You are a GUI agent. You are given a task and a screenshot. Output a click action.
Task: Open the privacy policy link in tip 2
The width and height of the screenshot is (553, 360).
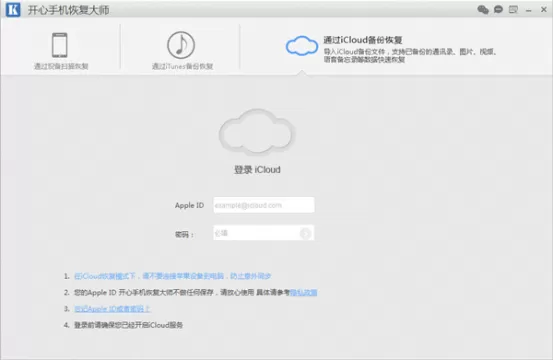click(x=303, y=292)
